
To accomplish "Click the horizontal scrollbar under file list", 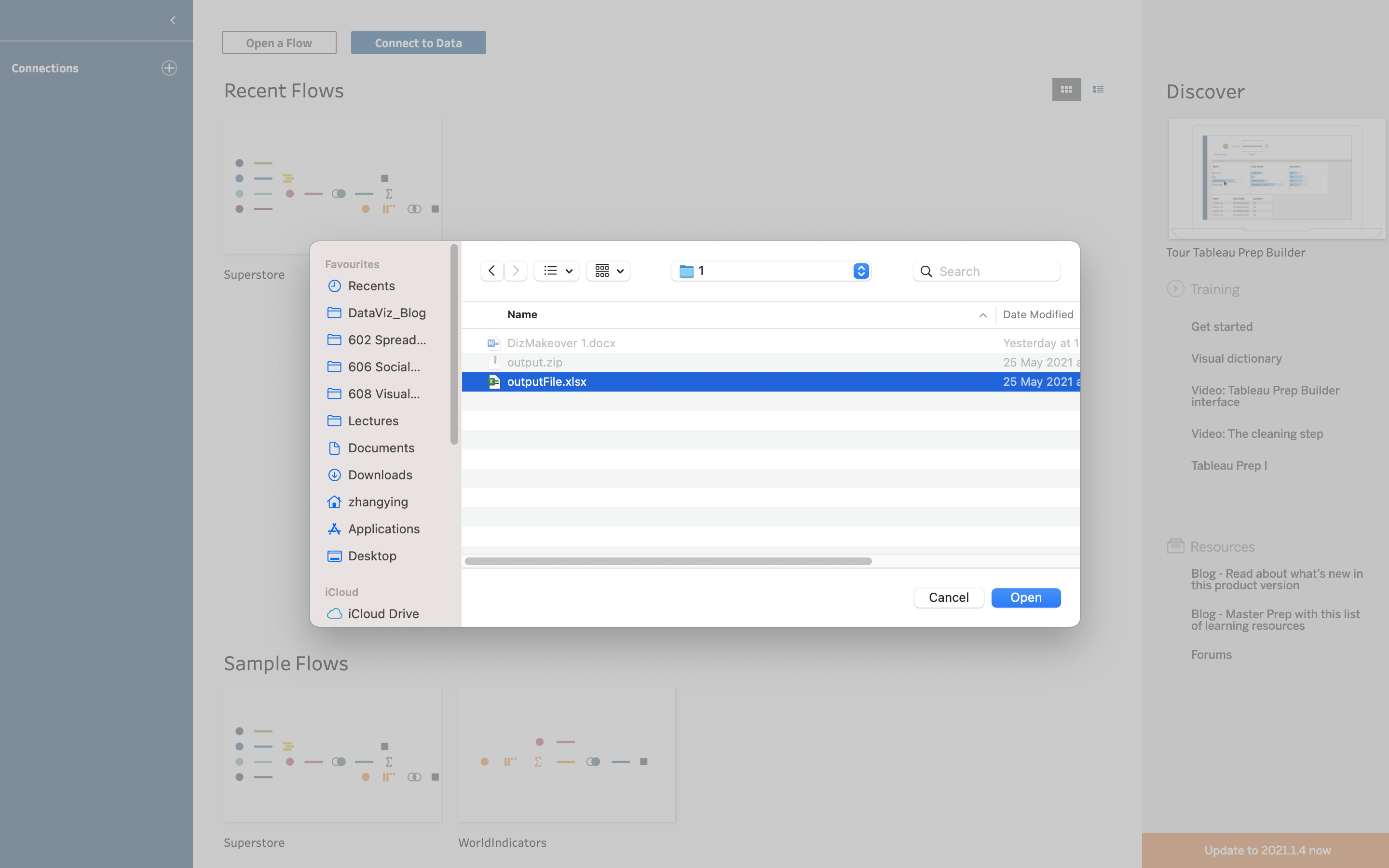I will pyautogui.click(x=668, y=561).
